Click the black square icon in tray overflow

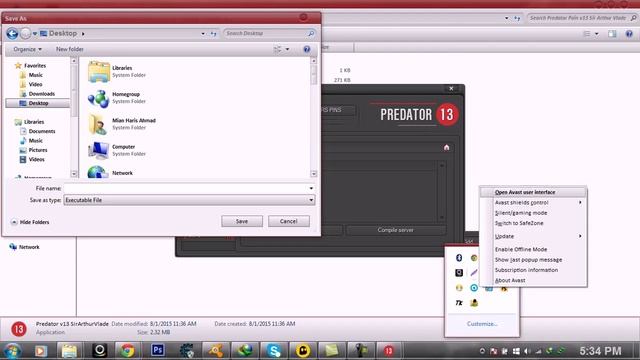459,272
